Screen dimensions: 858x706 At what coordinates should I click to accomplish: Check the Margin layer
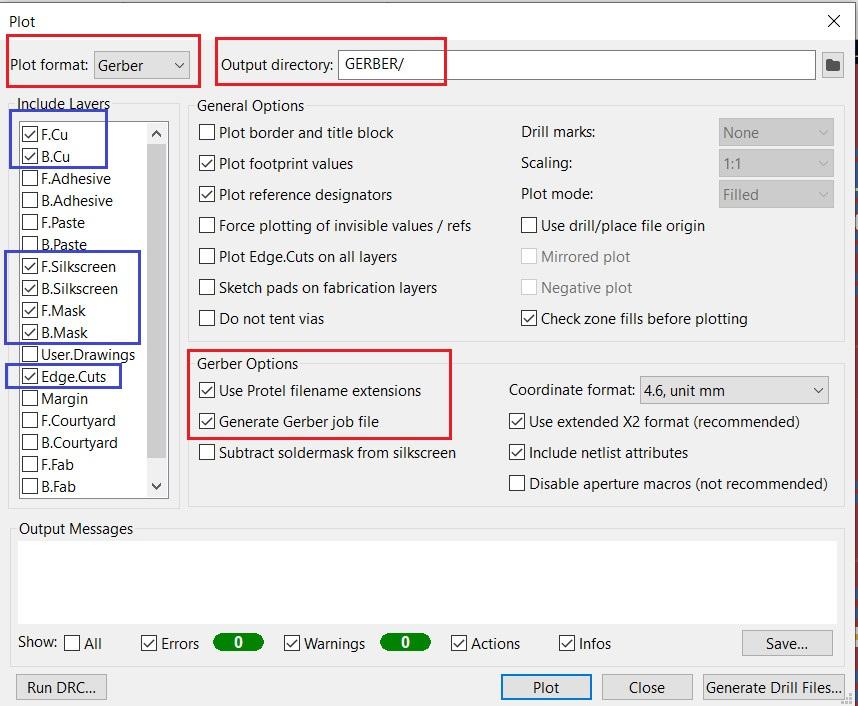tap(30, 398)
